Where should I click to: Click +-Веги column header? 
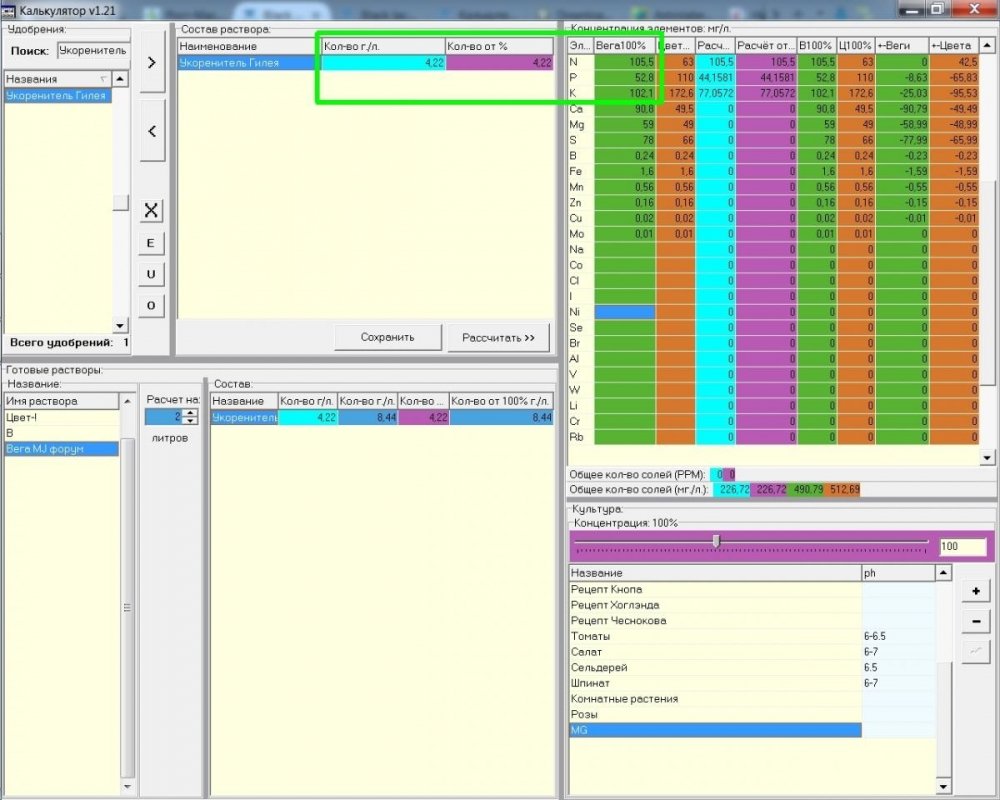coord(902,46)
